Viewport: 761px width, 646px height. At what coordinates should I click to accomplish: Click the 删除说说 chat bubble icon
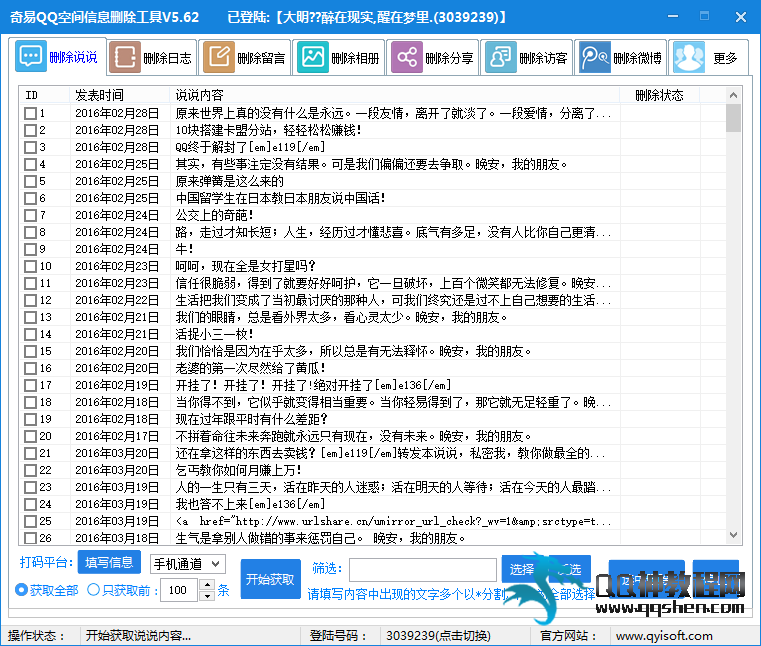[31, 57]
